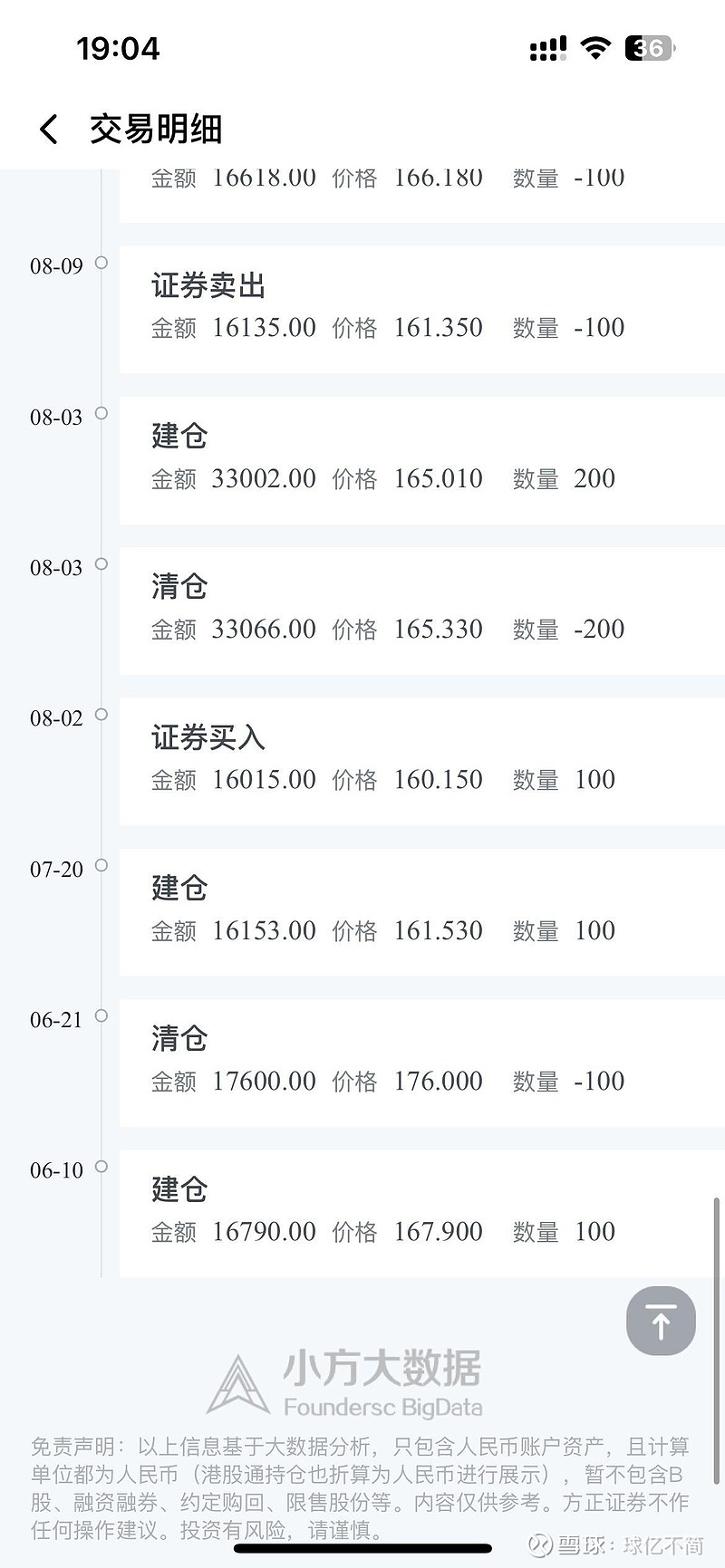Image resolution: width=725 pixels, height=1568 pixels.
Task: Open the 07-20 建仓 record
Action: [421, 911]
